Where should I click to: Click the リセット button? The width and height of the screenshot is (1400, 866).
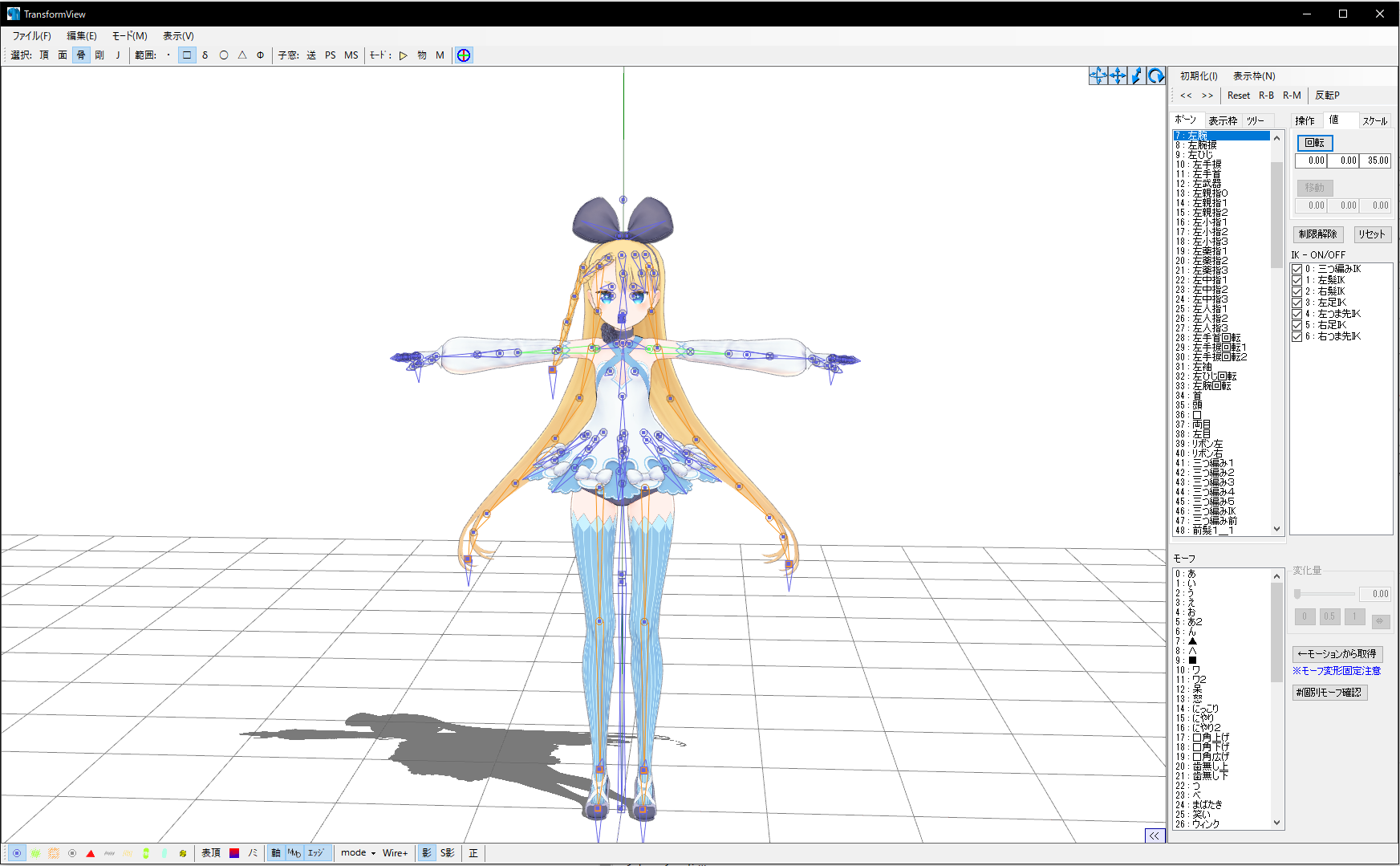[1372, 234]
